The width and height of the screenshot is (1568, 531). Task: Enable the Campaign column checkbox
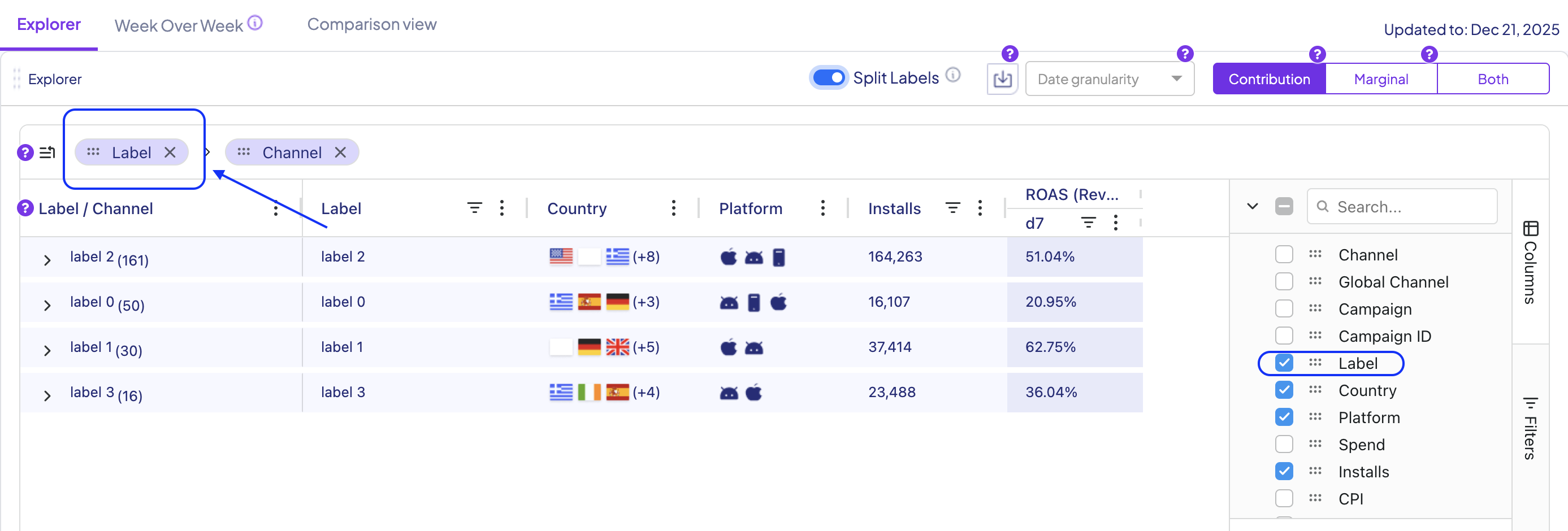[1284, 309]
